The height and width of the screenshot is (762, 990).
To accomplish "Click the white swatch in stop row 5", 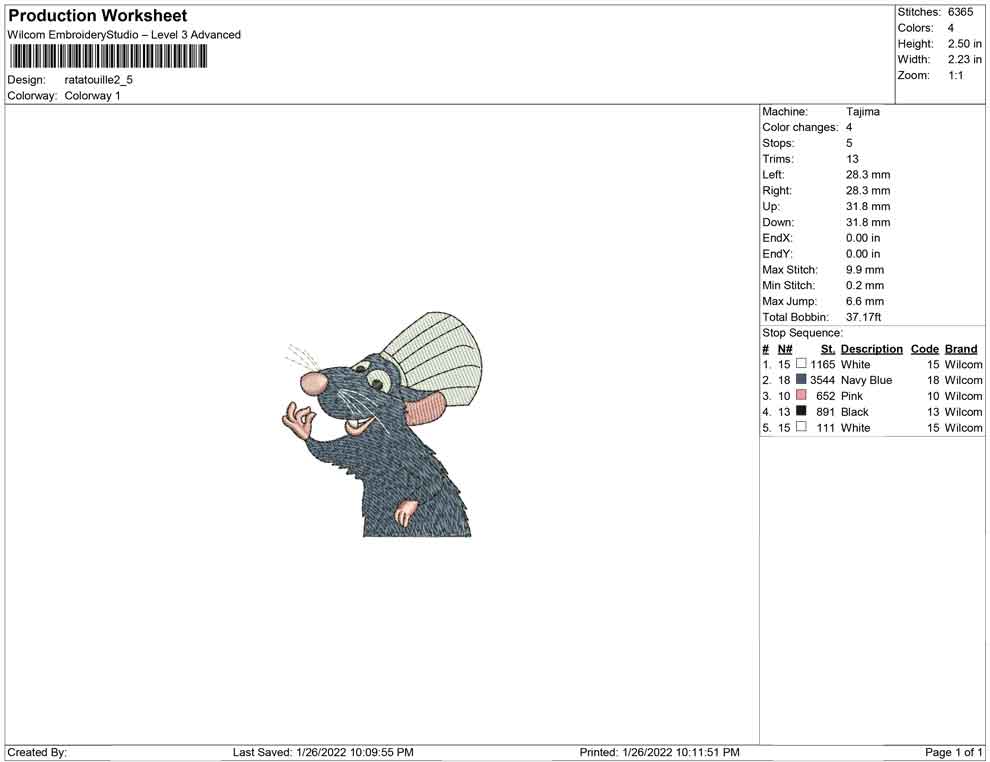I will (801, 427).
